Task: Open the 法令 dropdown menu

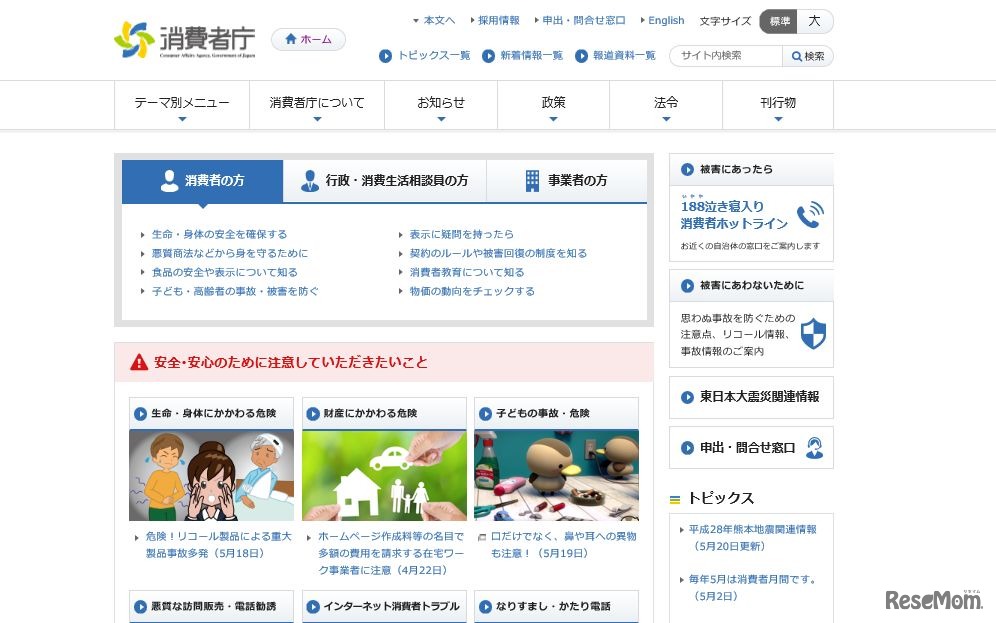Action: pos(665,103)
